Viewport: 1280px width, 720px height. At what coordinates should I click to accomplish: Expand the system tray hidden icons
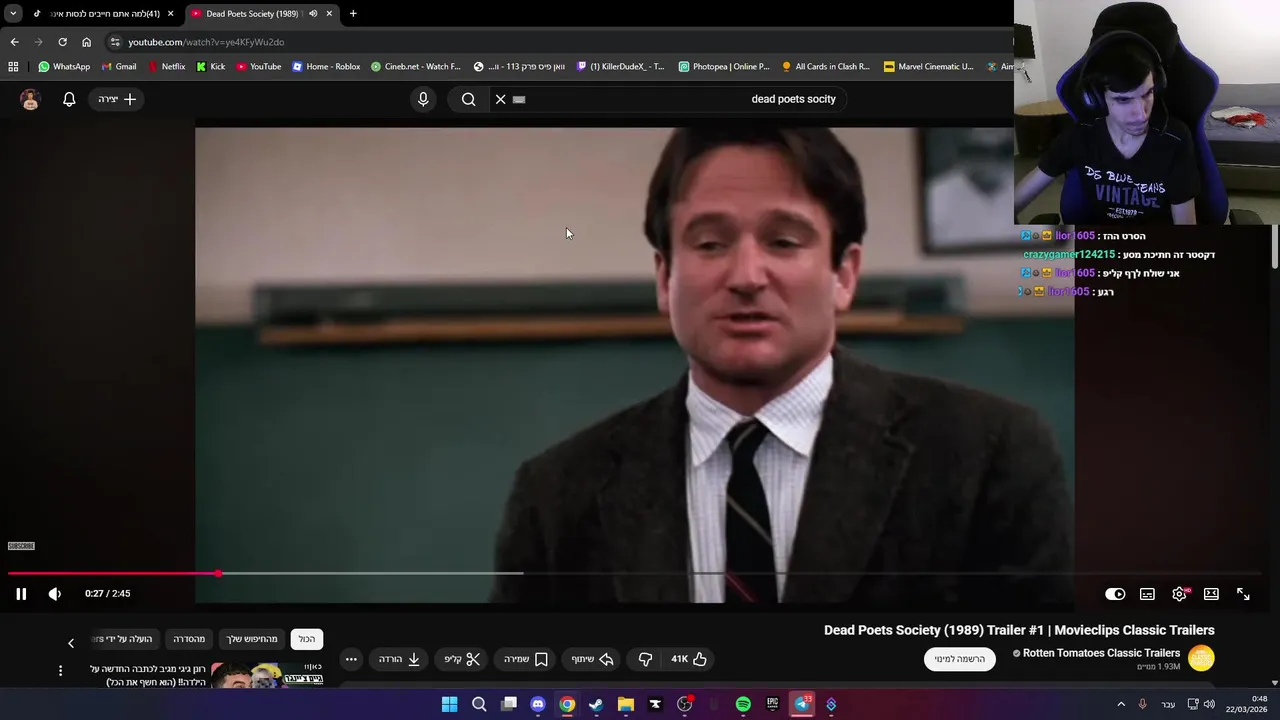coord(1121,704)
